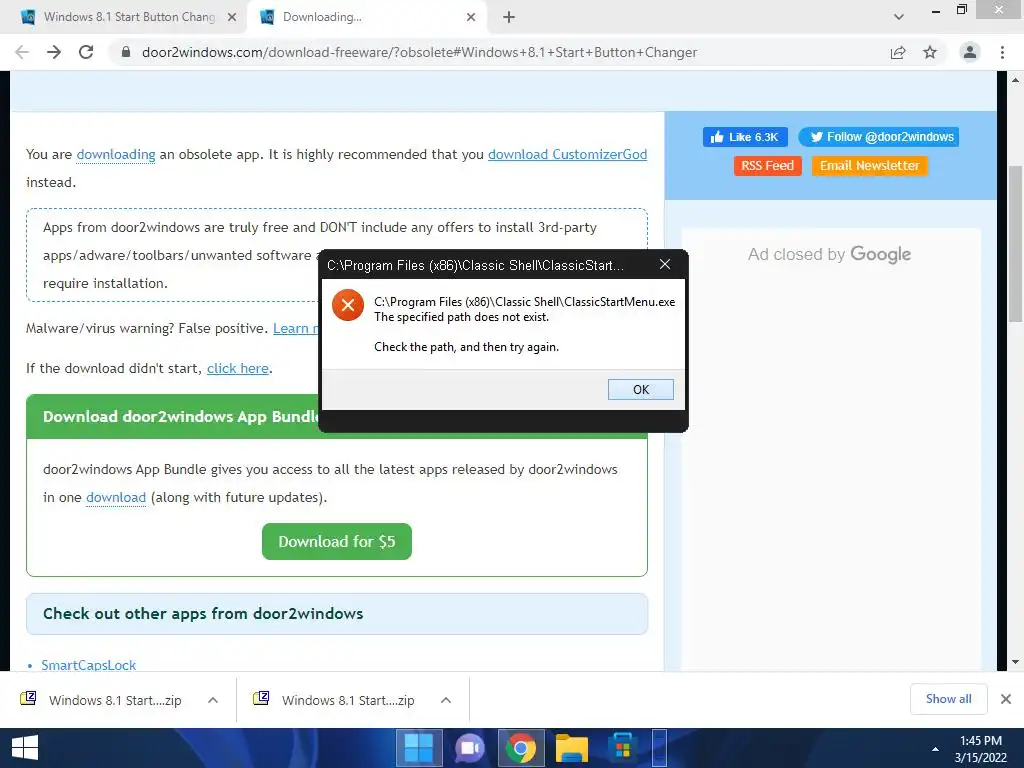Click the address bar URL
This screenshot has width=1024, height=768.
[x=419, y=52]
